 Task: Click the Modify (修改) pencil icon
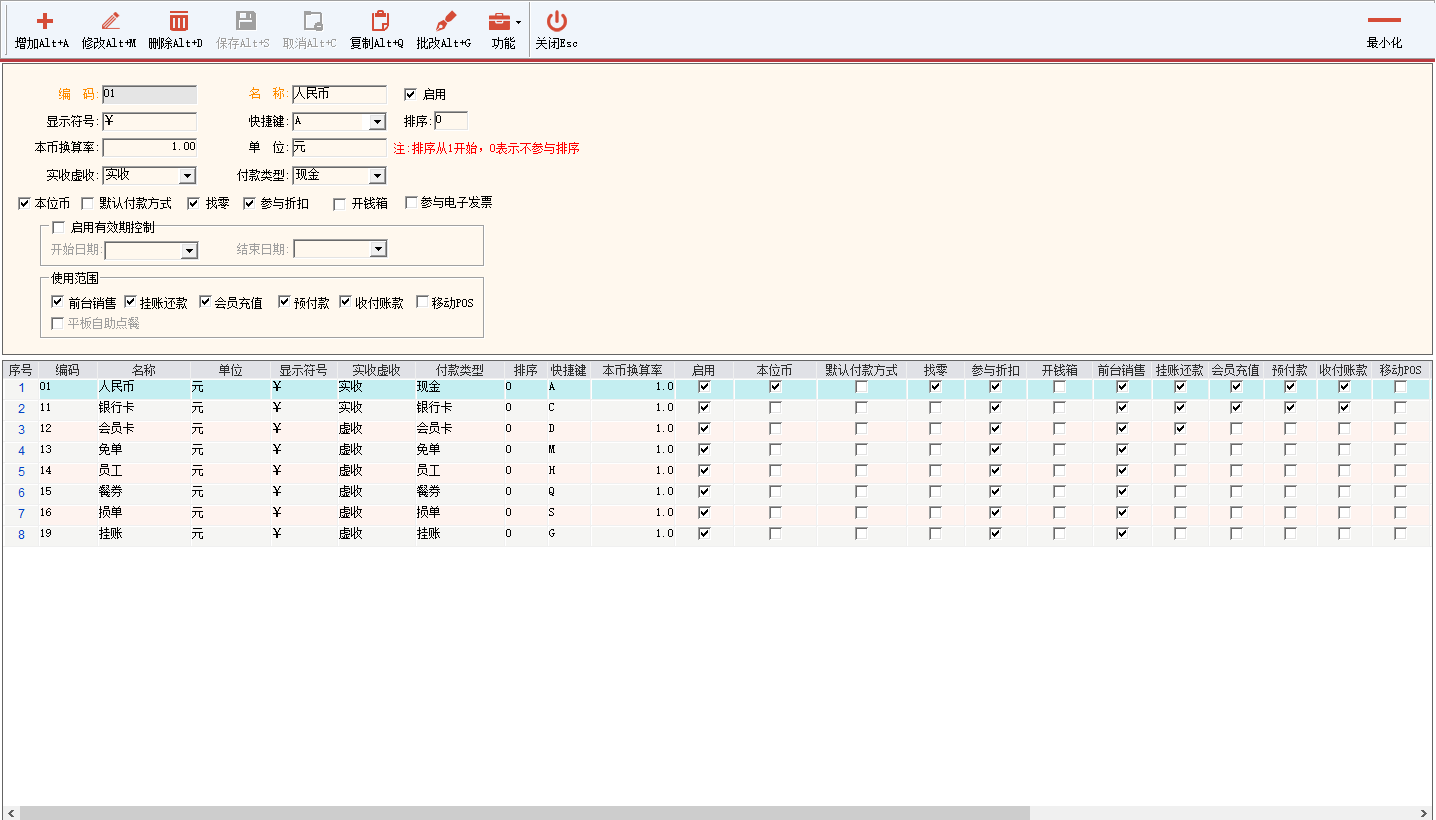[110, 21]
